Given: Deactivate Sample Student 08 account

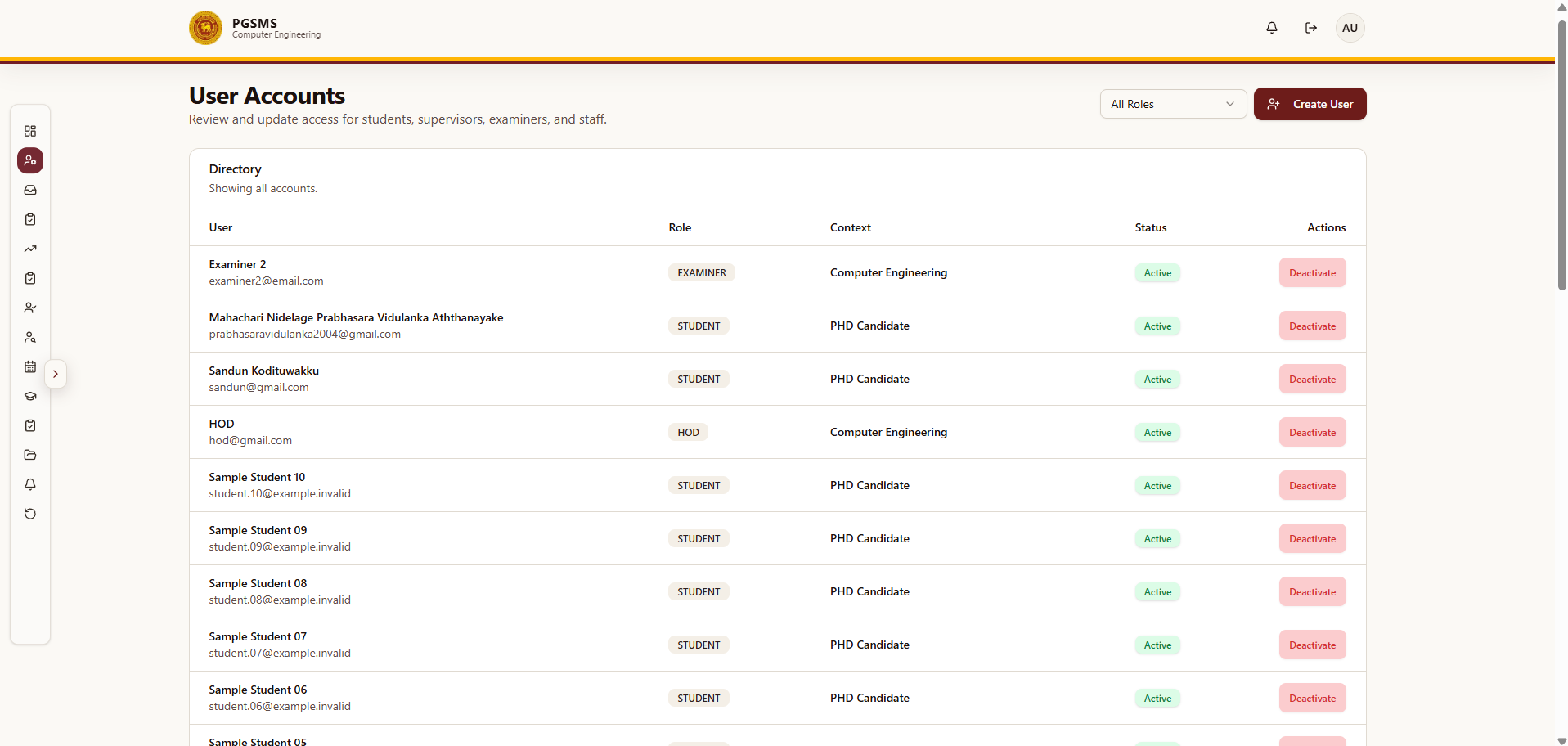Looking at the screenshot, I should coord(1312,591).
